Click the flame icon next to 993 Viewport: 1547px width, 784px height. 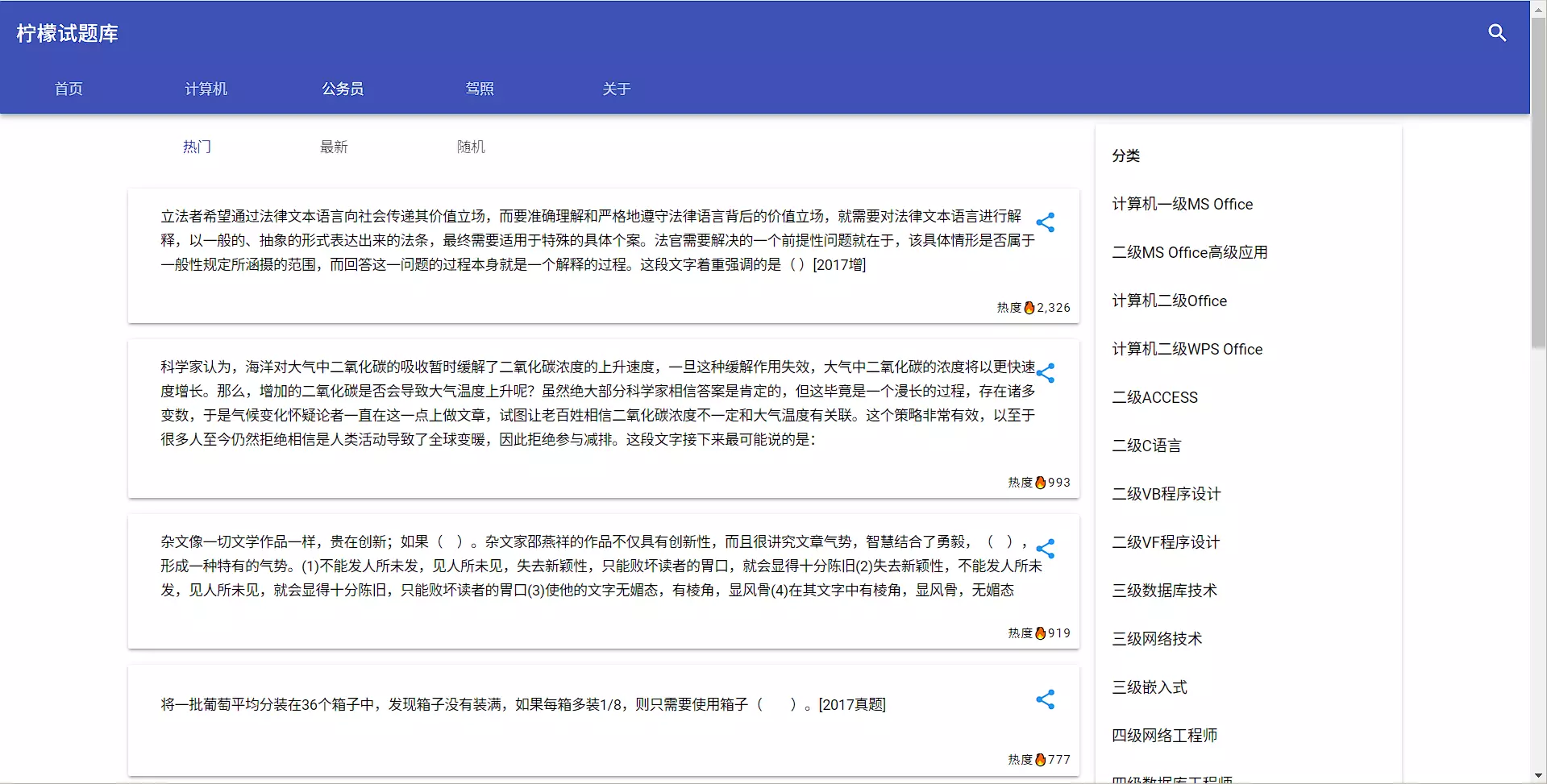1040,483
